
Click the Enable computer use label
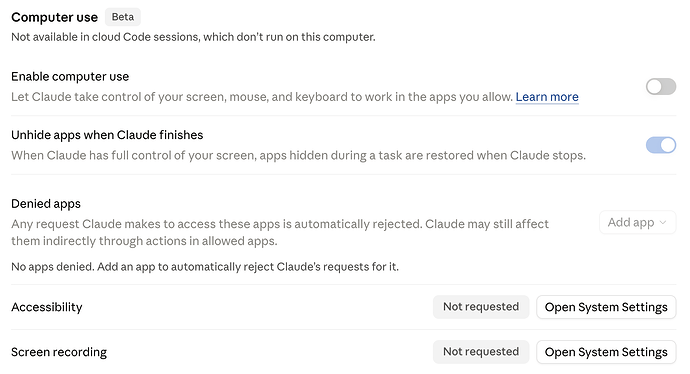tap(70, 77)
